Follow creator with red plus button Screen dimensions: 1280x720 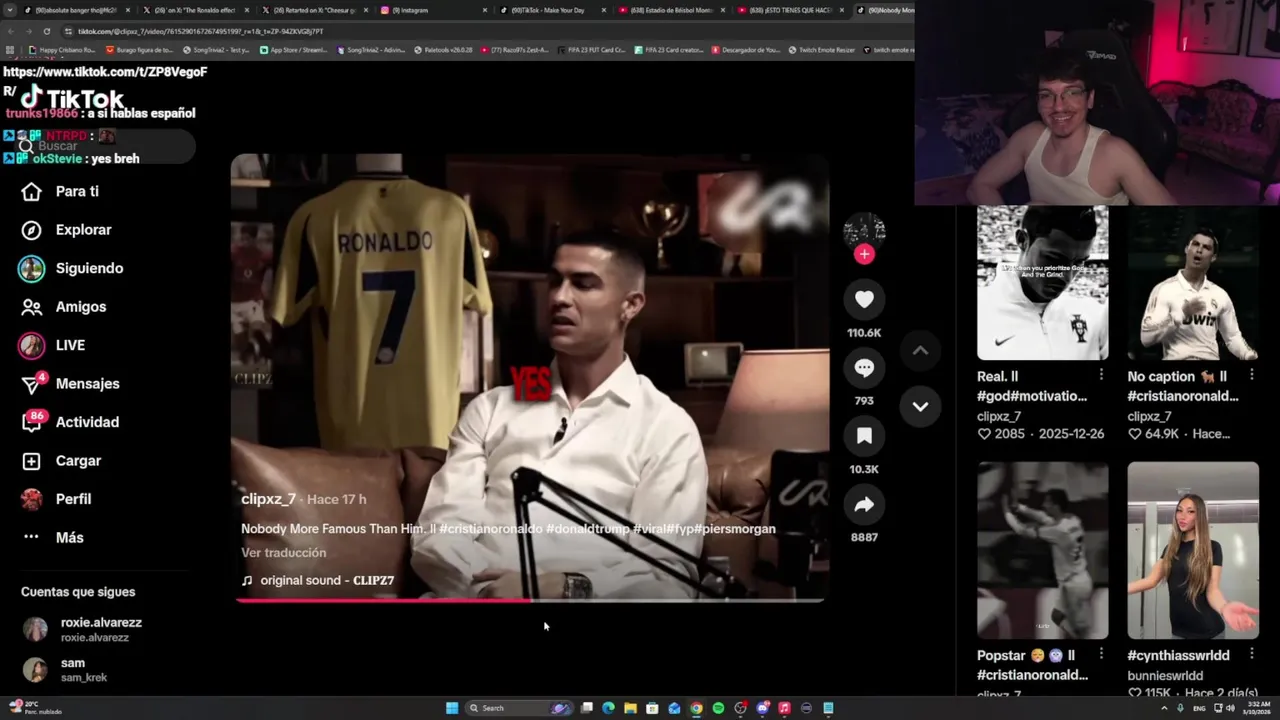click(x=864, y=254)
